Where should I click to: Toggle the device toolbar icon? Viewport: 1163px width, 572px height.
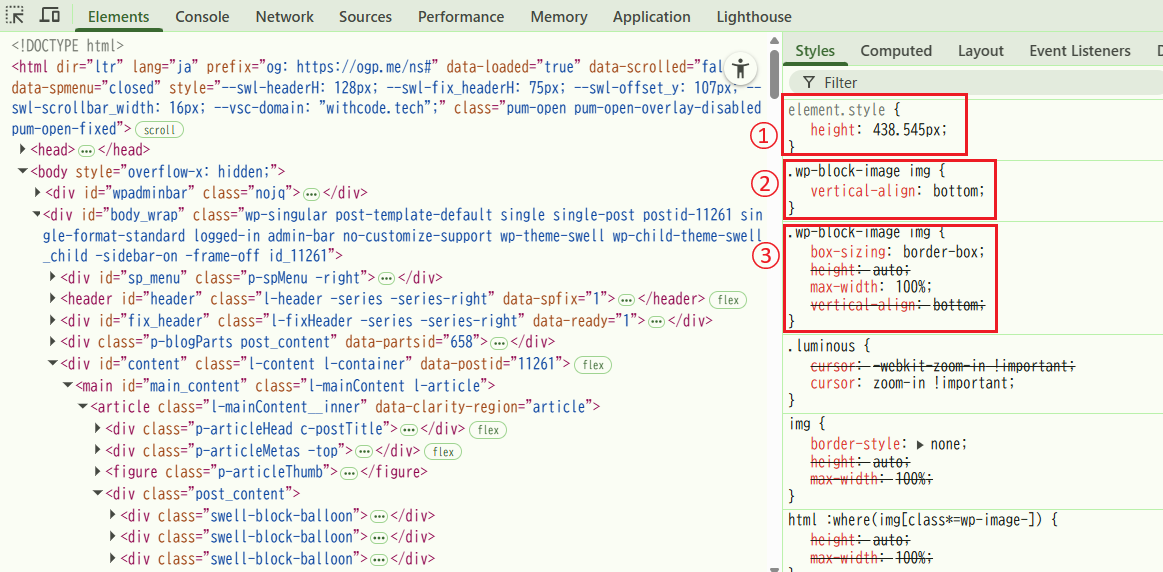click(50, 16)
